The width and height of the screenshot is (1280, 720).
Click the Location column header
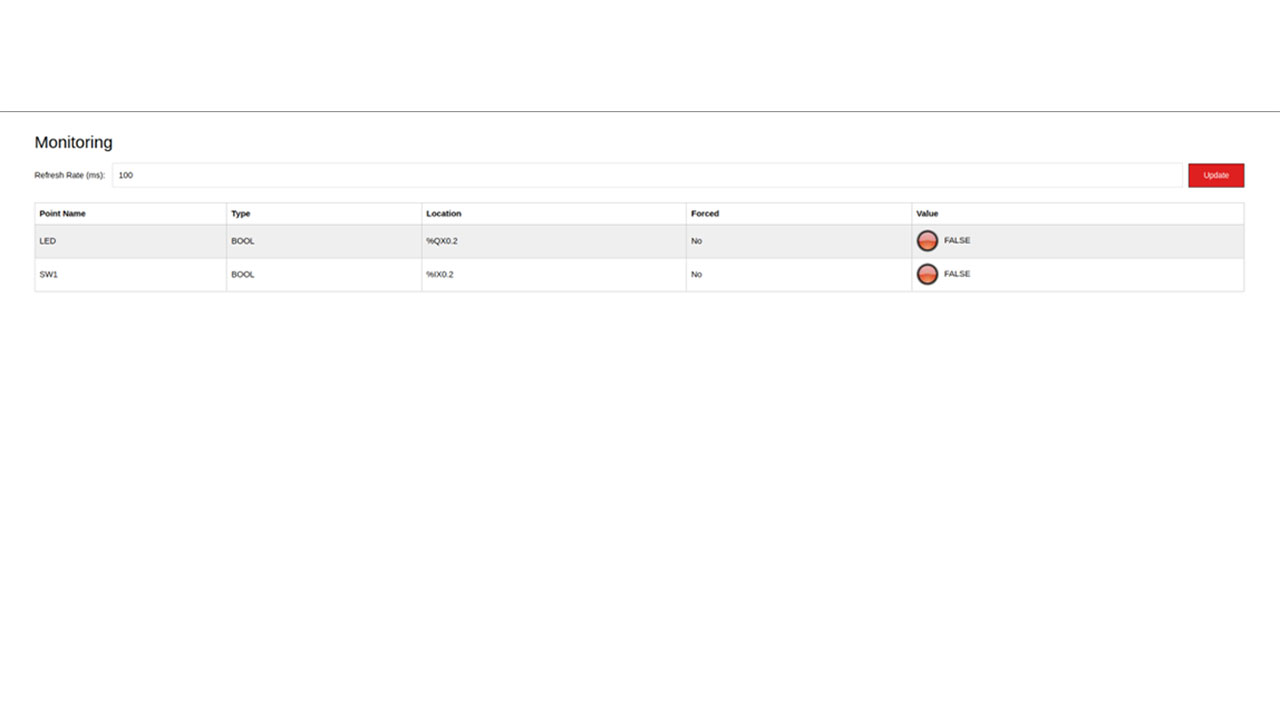(443, 213)
